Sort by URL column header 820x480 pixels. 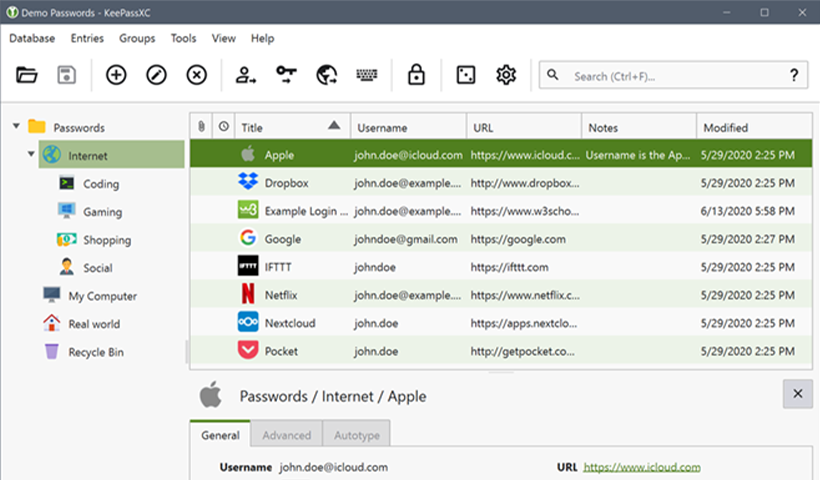[x=524, y=127]
